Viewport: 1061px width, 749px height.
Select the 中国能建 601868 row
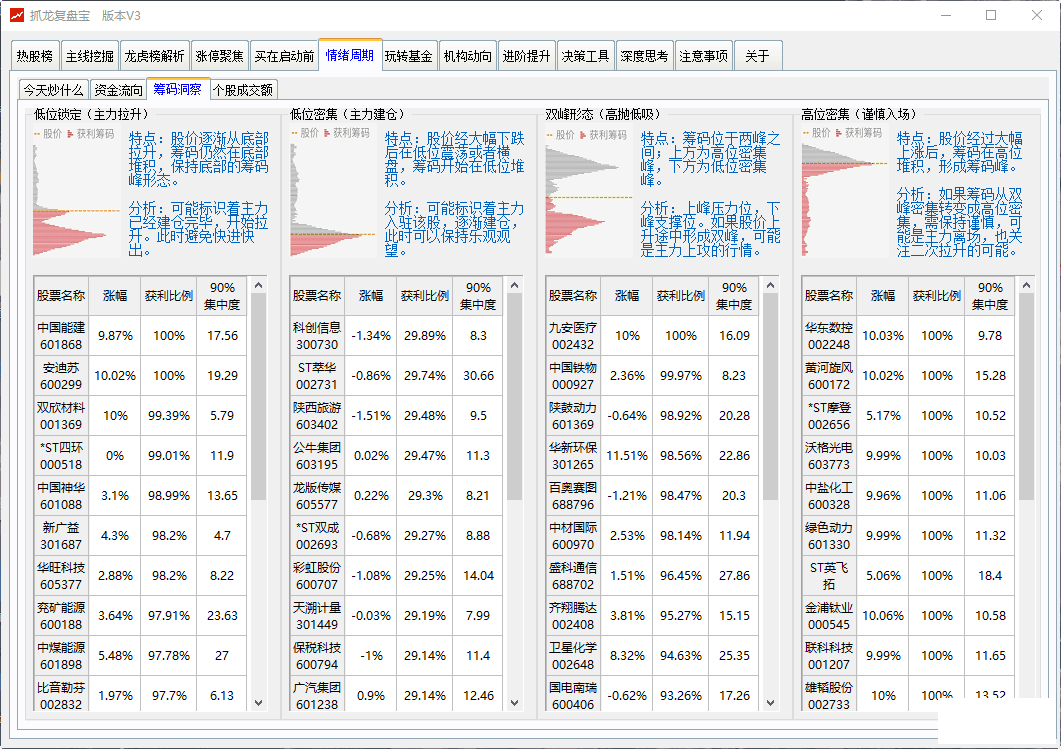click(61, 336)
